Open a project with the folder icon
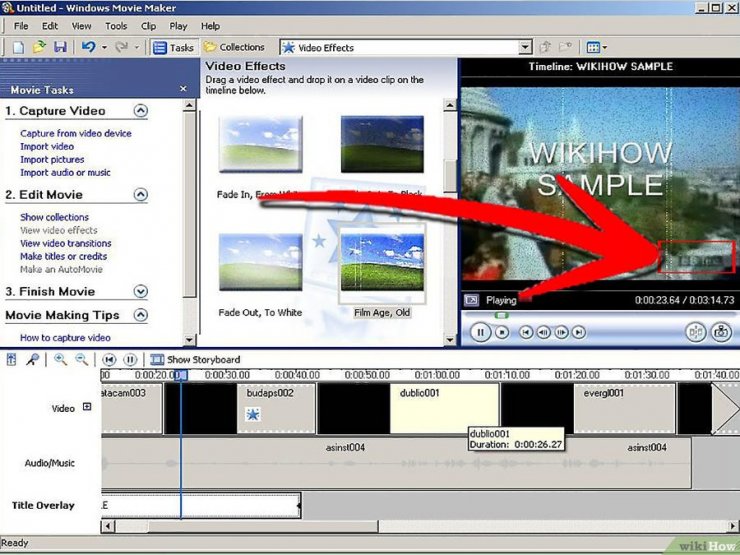This screenshot has height=555, width=740. pos(39,47)
